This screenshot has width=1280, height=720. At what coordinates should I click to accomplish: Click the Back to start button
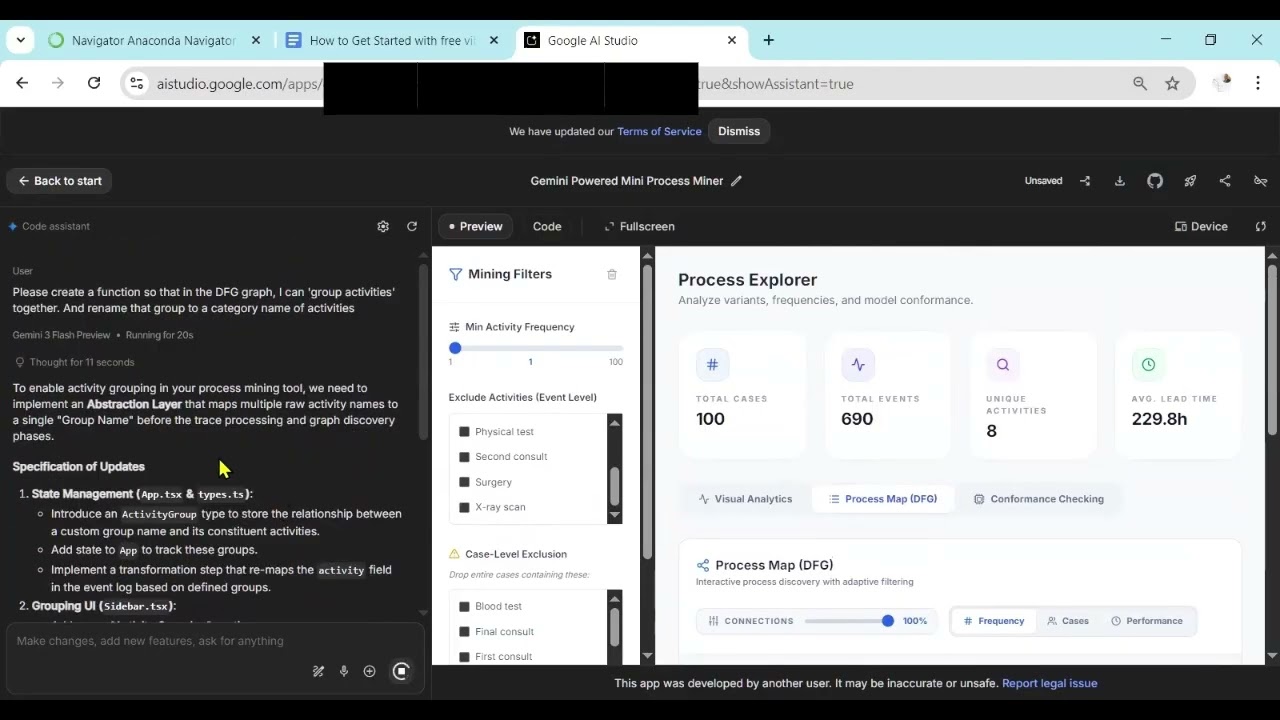click(60, 181)
